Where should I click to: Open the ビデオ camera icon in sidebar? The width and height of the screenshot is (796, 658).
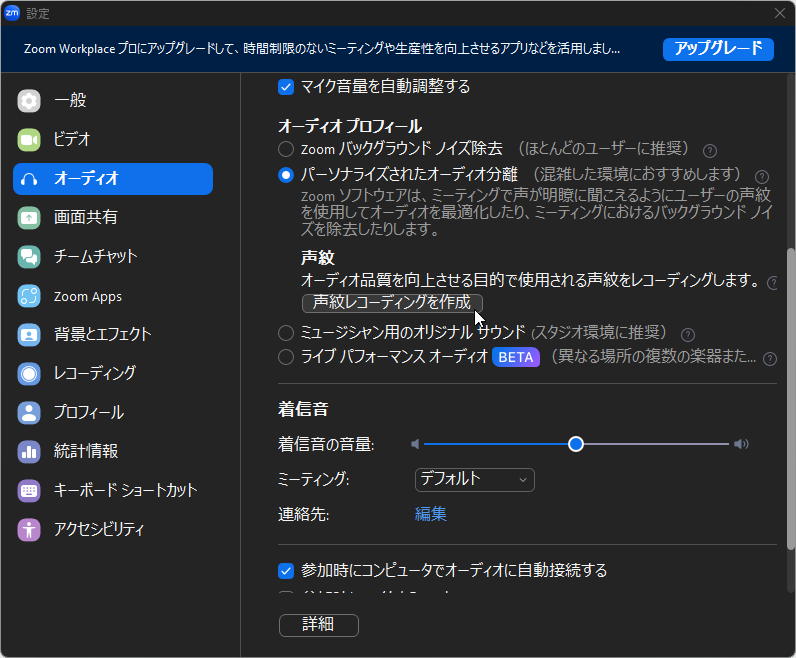tap(29, 140)
